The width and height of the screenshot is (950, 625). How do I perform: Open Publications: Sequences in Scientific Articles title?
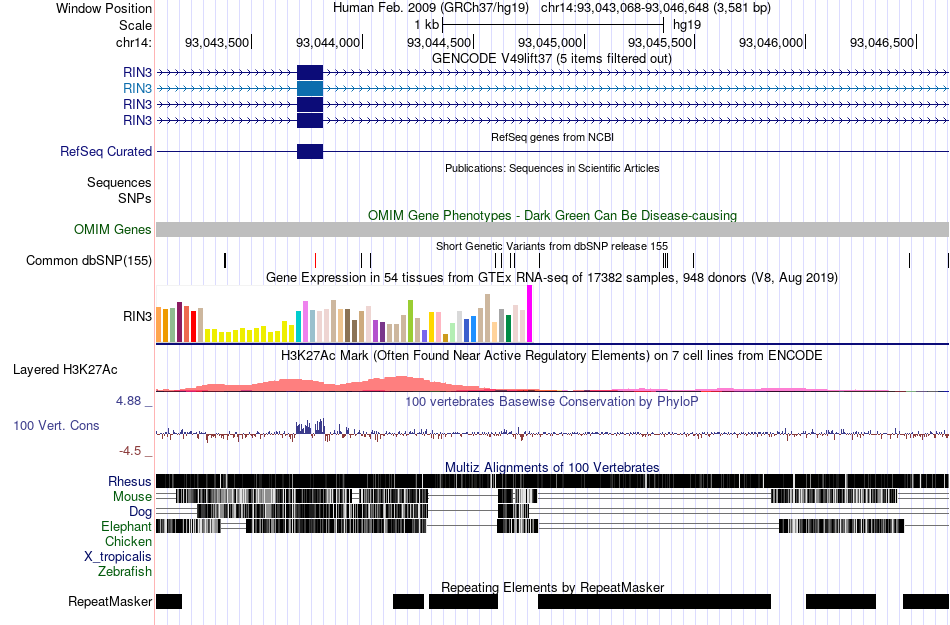click(x=552, y=168)
